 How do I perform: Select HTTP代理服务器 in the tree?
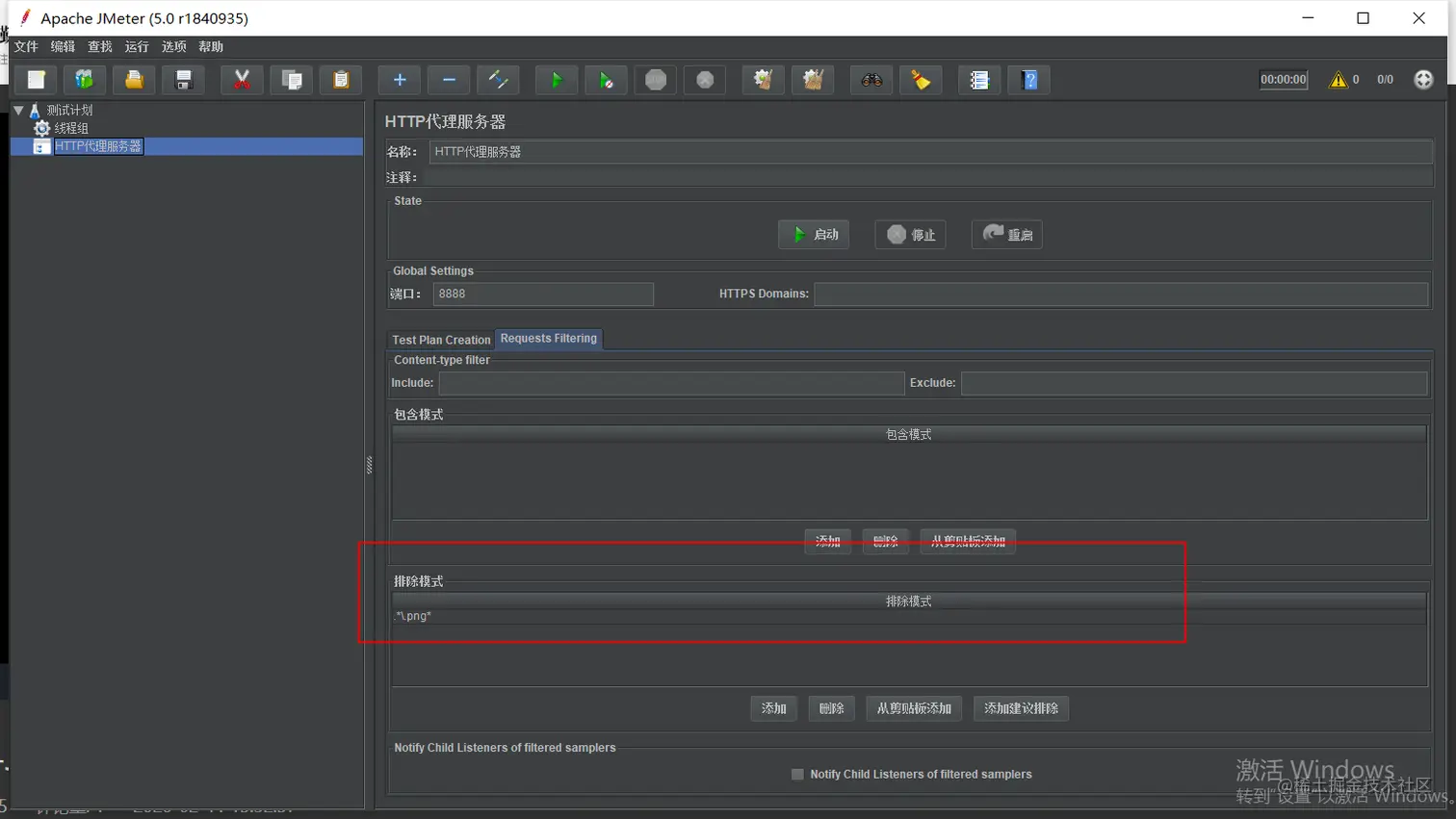click(x=98, y=146)
